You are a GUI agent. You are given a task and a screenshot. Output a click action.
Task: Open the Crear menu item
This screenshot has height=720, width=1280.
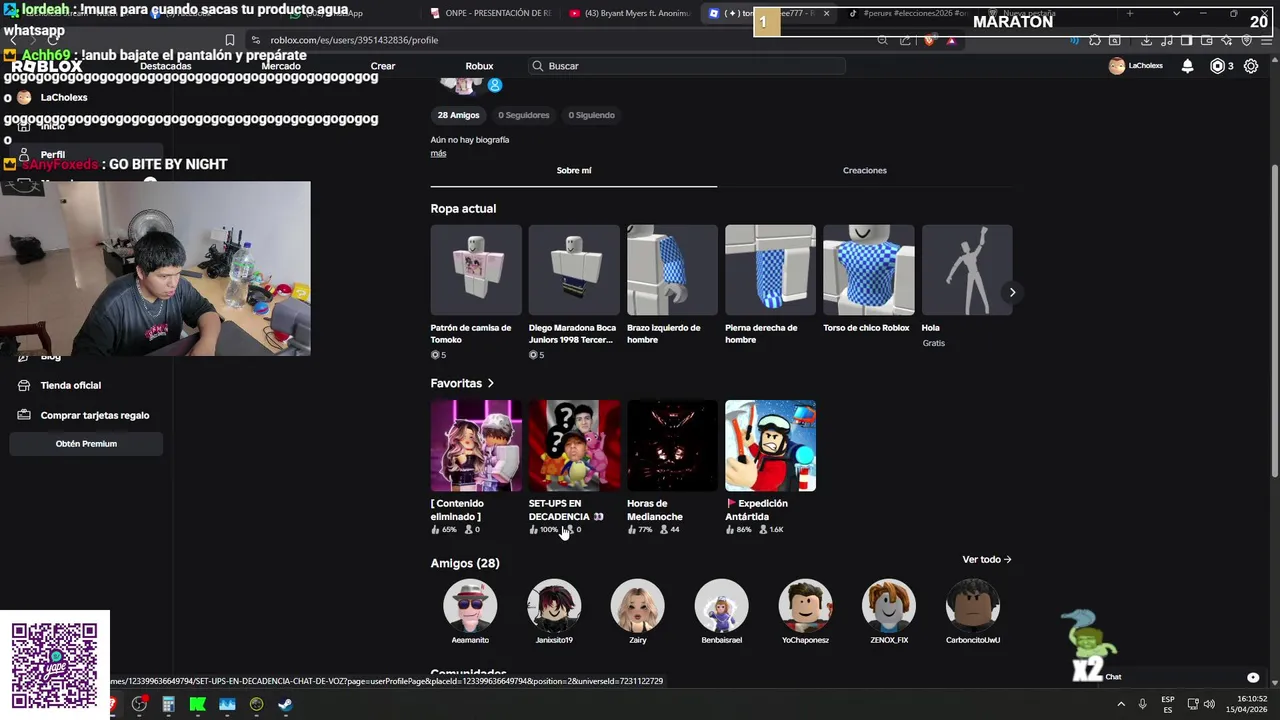[383, 66]
